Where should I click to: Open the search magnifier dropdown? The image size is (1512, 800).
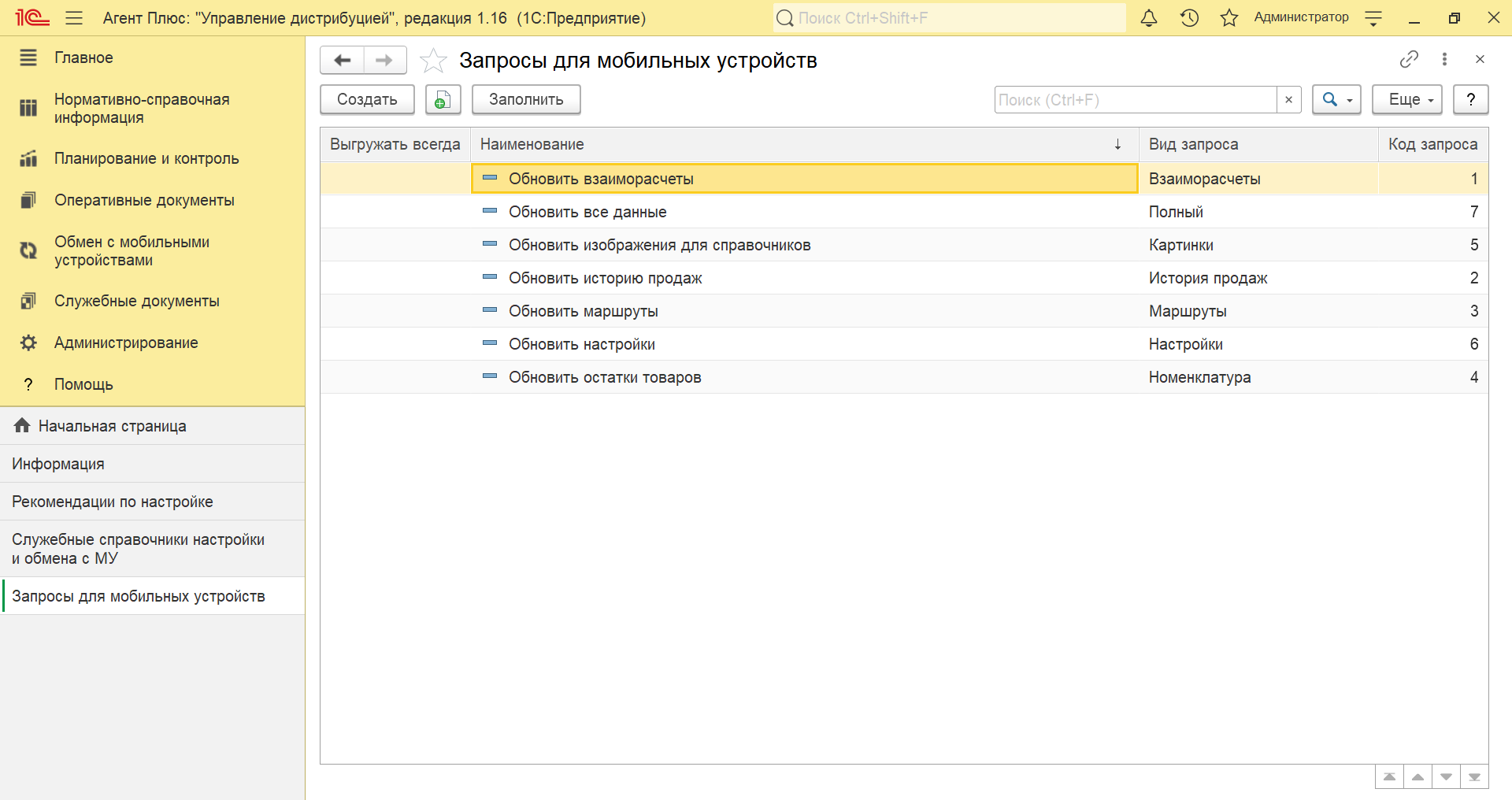(1336, 100)
